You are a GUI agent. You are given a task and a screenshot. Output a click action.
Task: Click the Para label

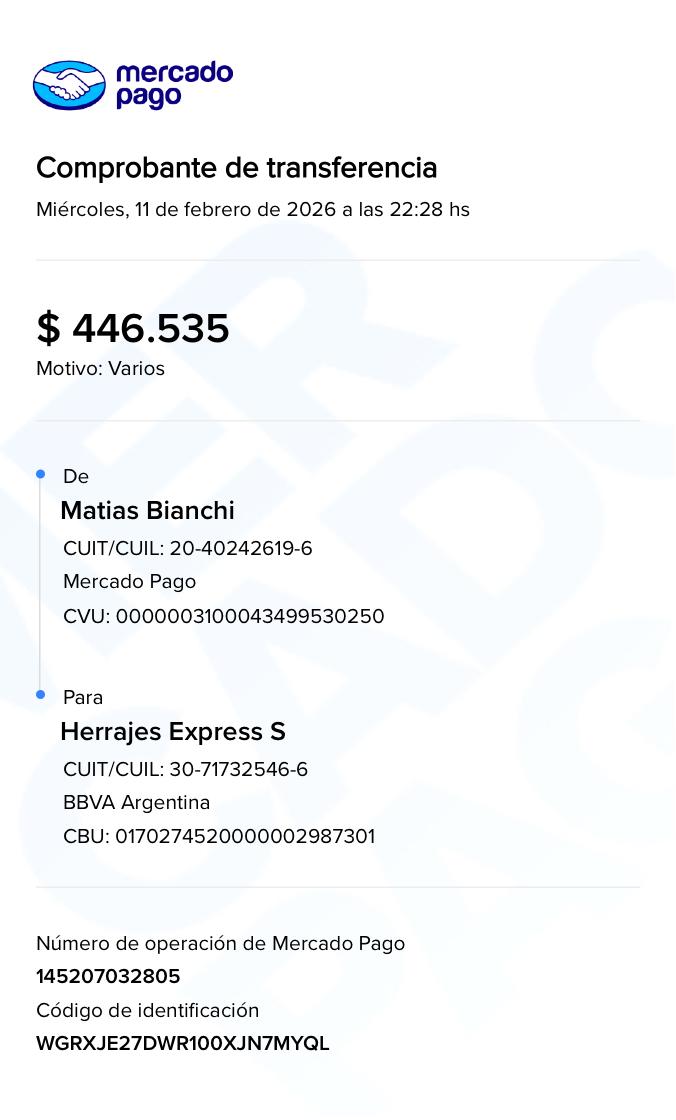click(x=83, y=698)
